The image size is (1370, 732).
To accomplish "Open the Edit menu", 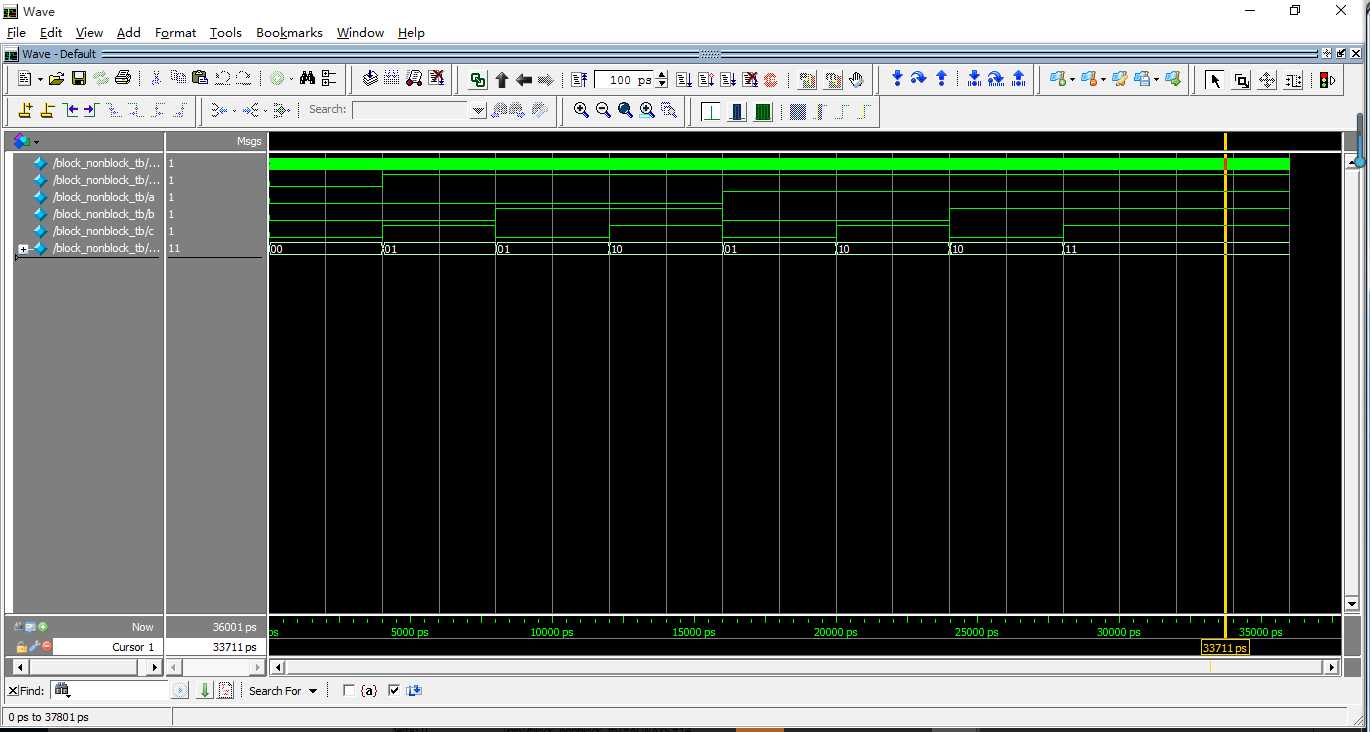I will click(x=51, y=32).
